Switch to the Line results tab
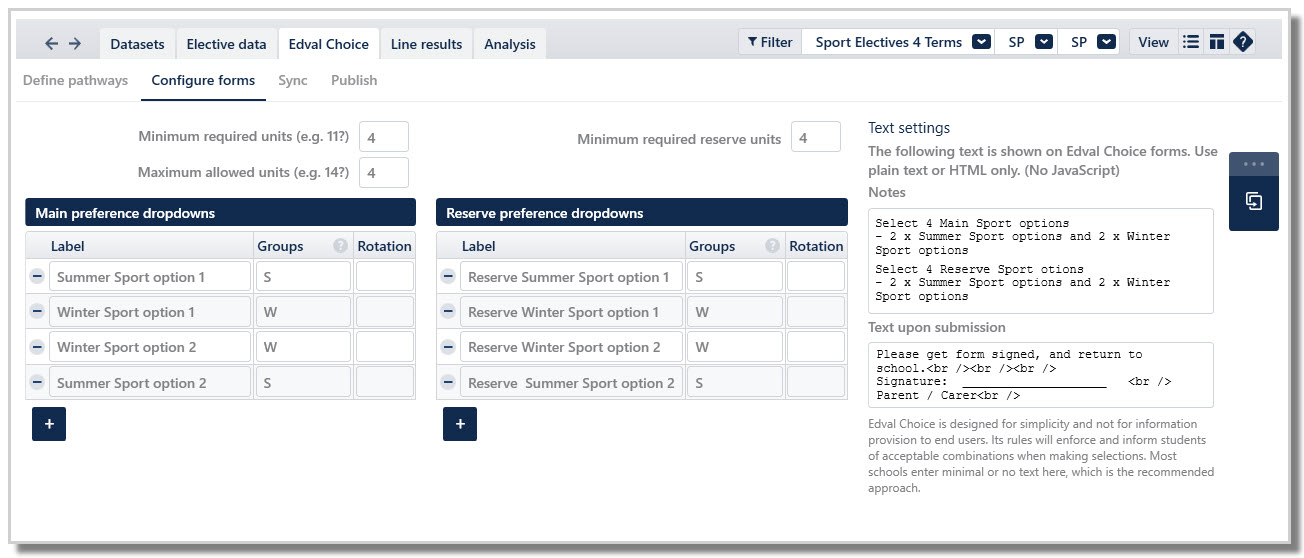 pos(426,44)
